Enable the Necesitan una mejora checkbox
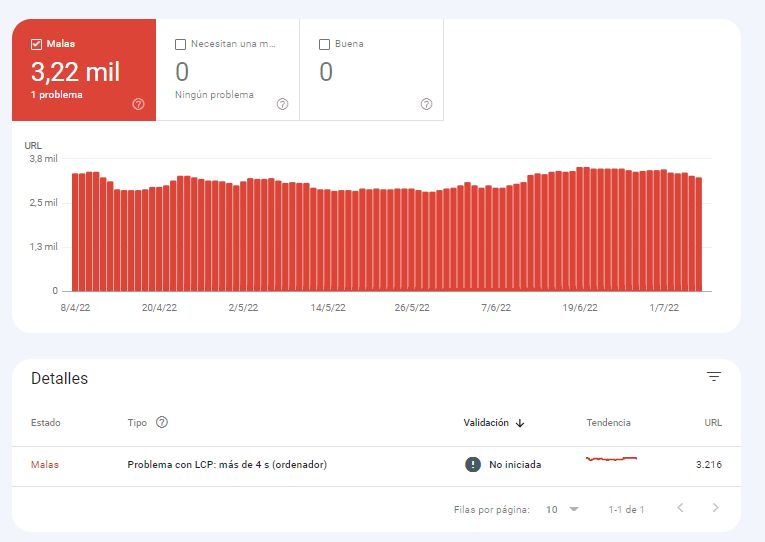 (180, 44)
